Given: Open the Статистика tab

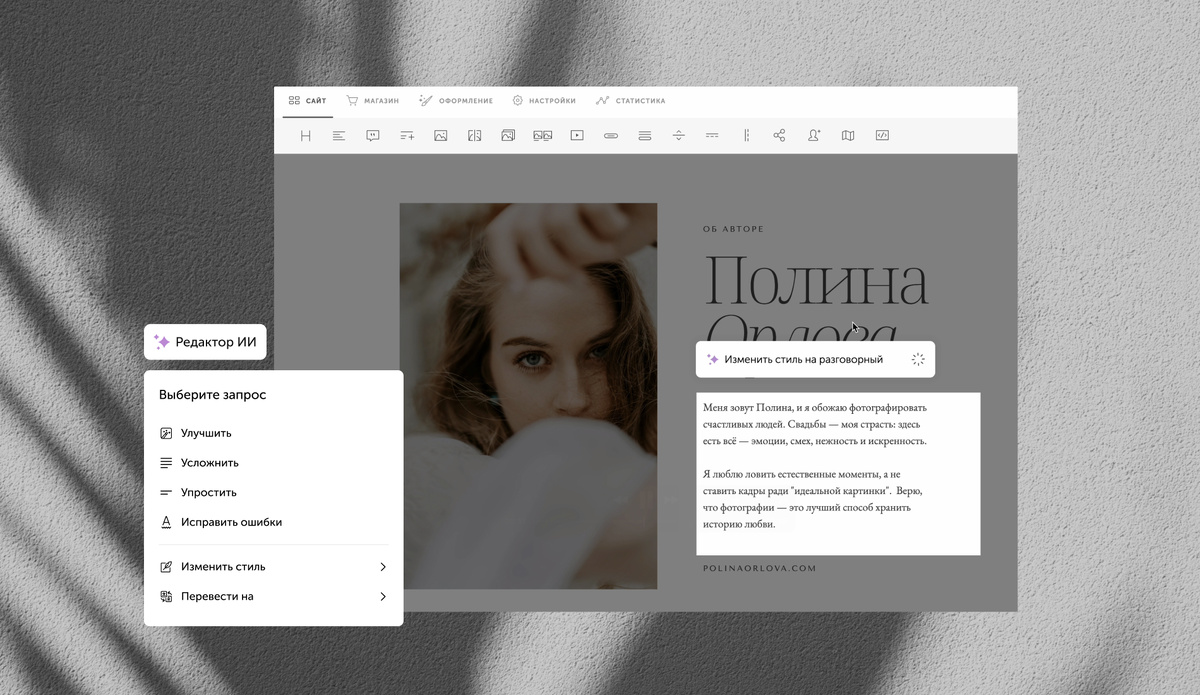Looking at the screenshot, I should [x=630, y=101].
